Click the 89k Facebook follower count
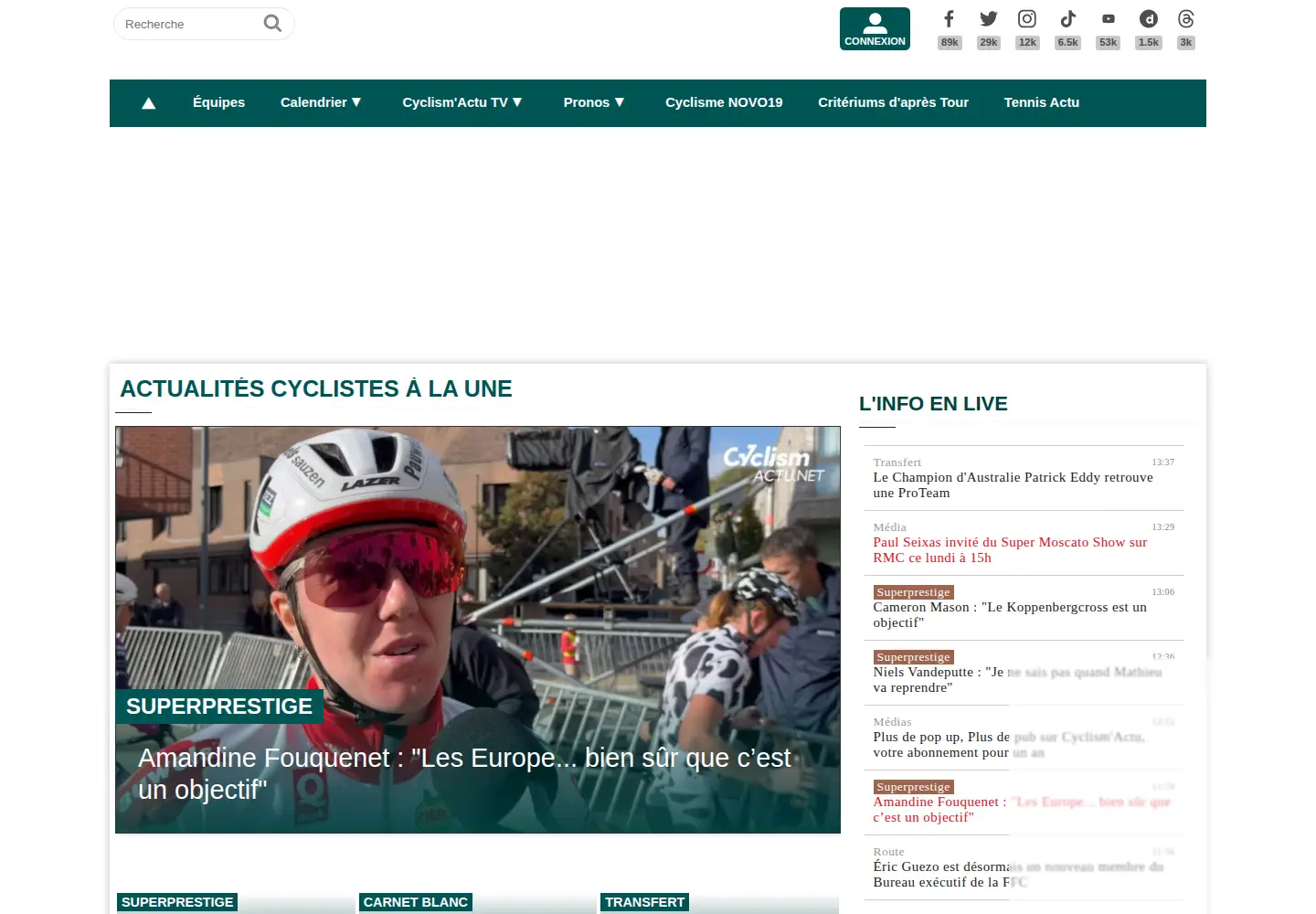 coord(950,42)
